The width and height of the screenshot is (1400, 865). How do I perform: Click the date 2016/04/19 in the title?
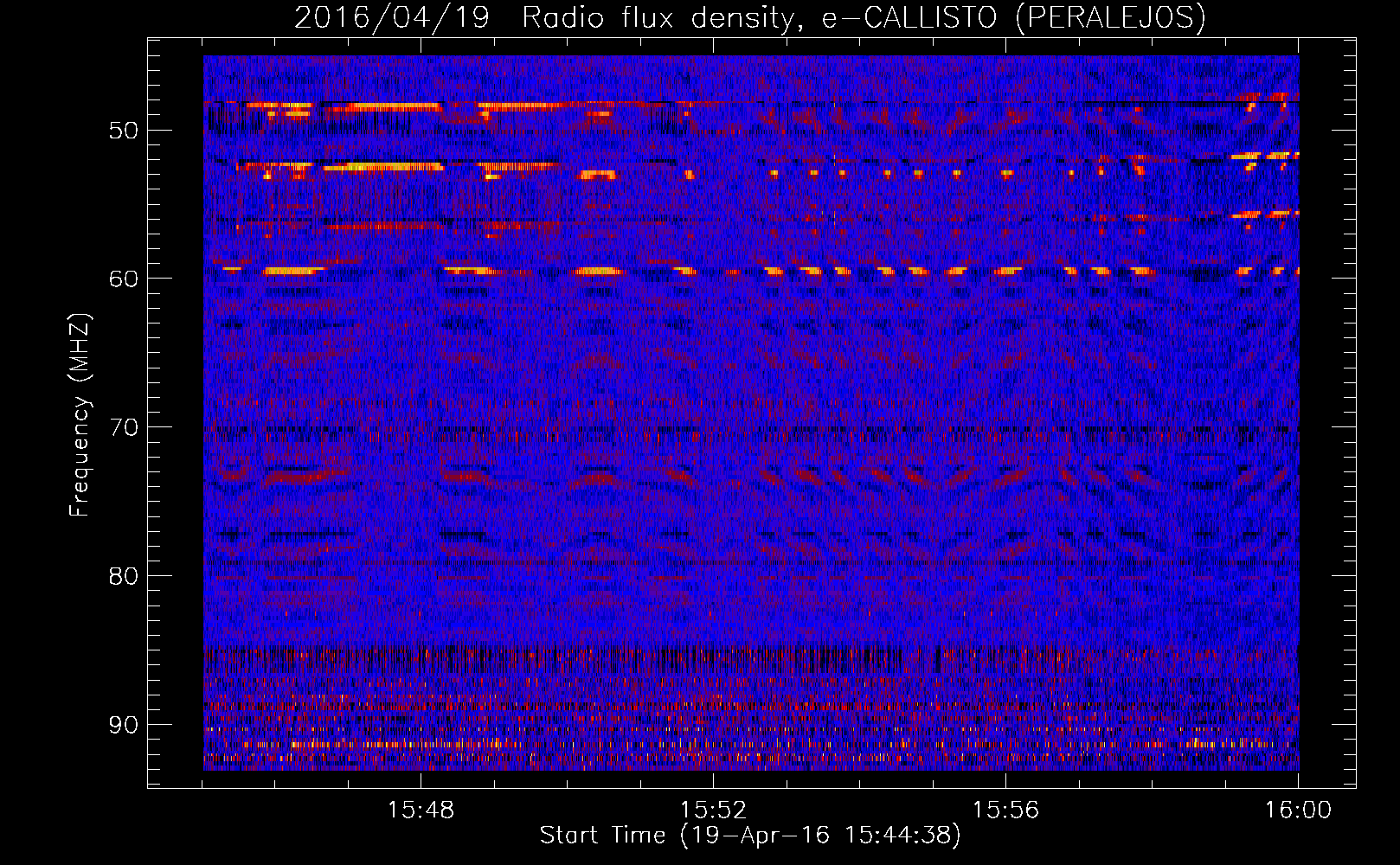tap(392, 17)
